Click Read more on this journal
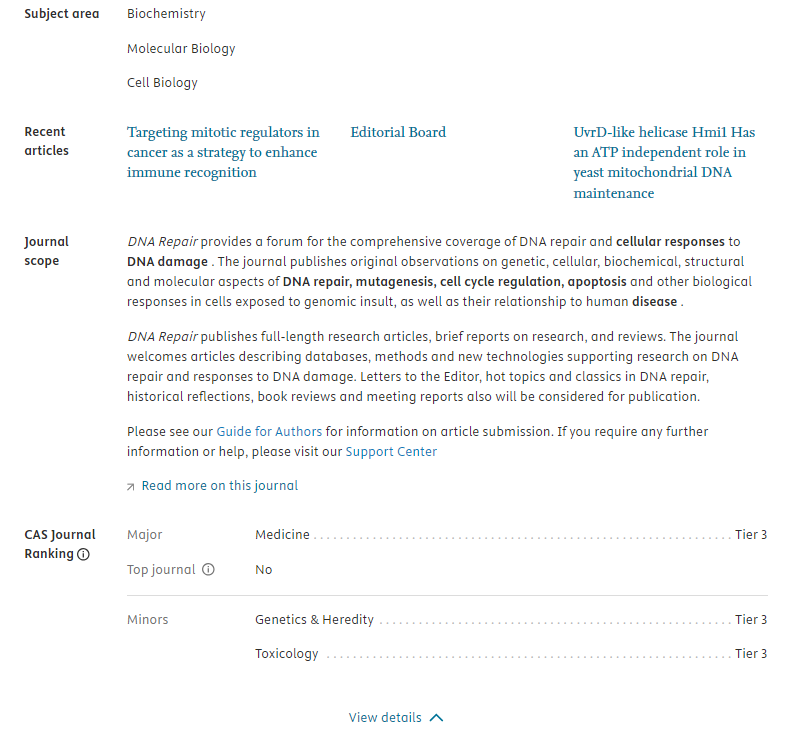Image resolution: width=796 pixels, height=729 pixels. (x=220, y=486)
